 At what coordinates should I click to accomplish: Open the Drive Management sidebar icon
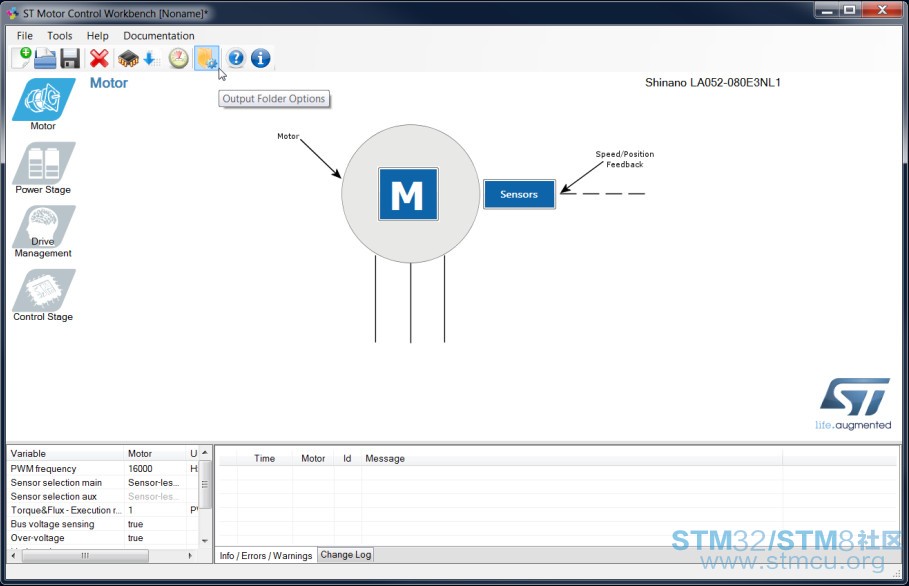(x=43, y=231)
